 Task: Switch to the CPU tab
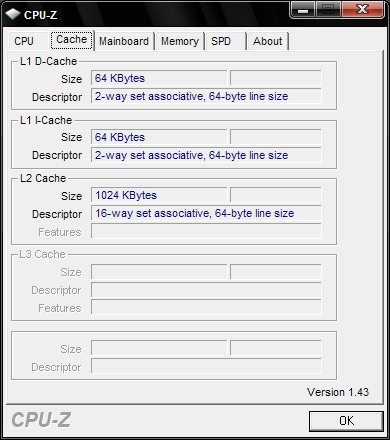point(24,41)
